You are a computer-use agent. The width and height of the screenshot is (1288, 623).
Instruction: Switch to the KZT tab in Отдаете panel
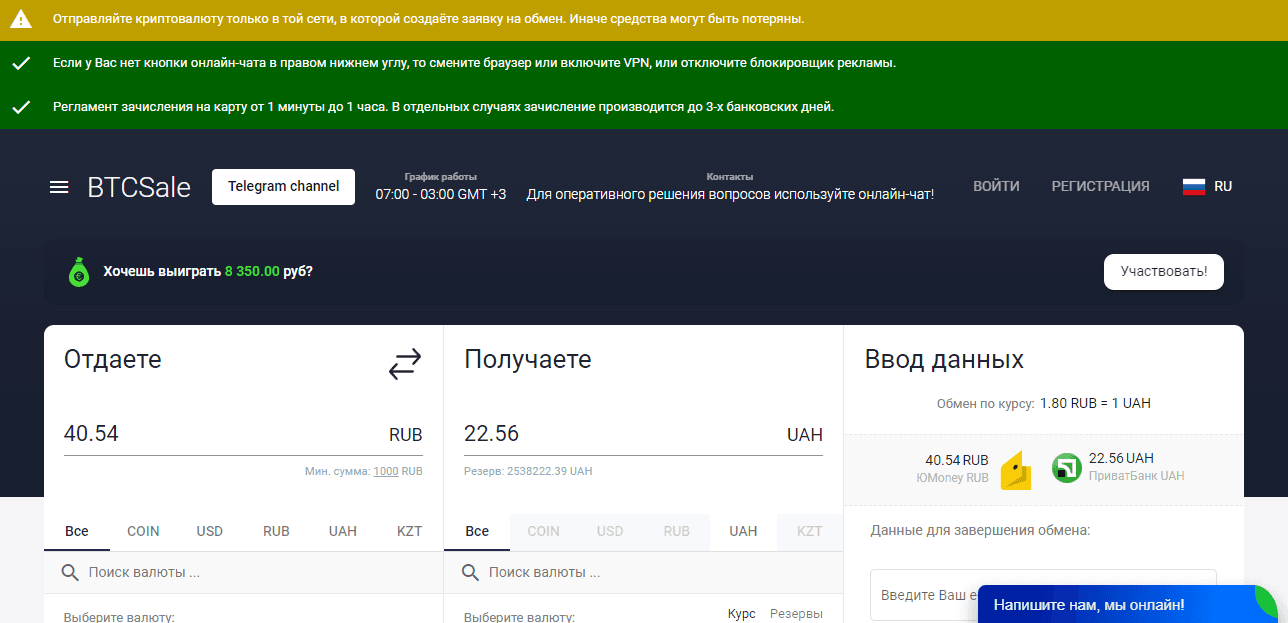tap(409, 531)
